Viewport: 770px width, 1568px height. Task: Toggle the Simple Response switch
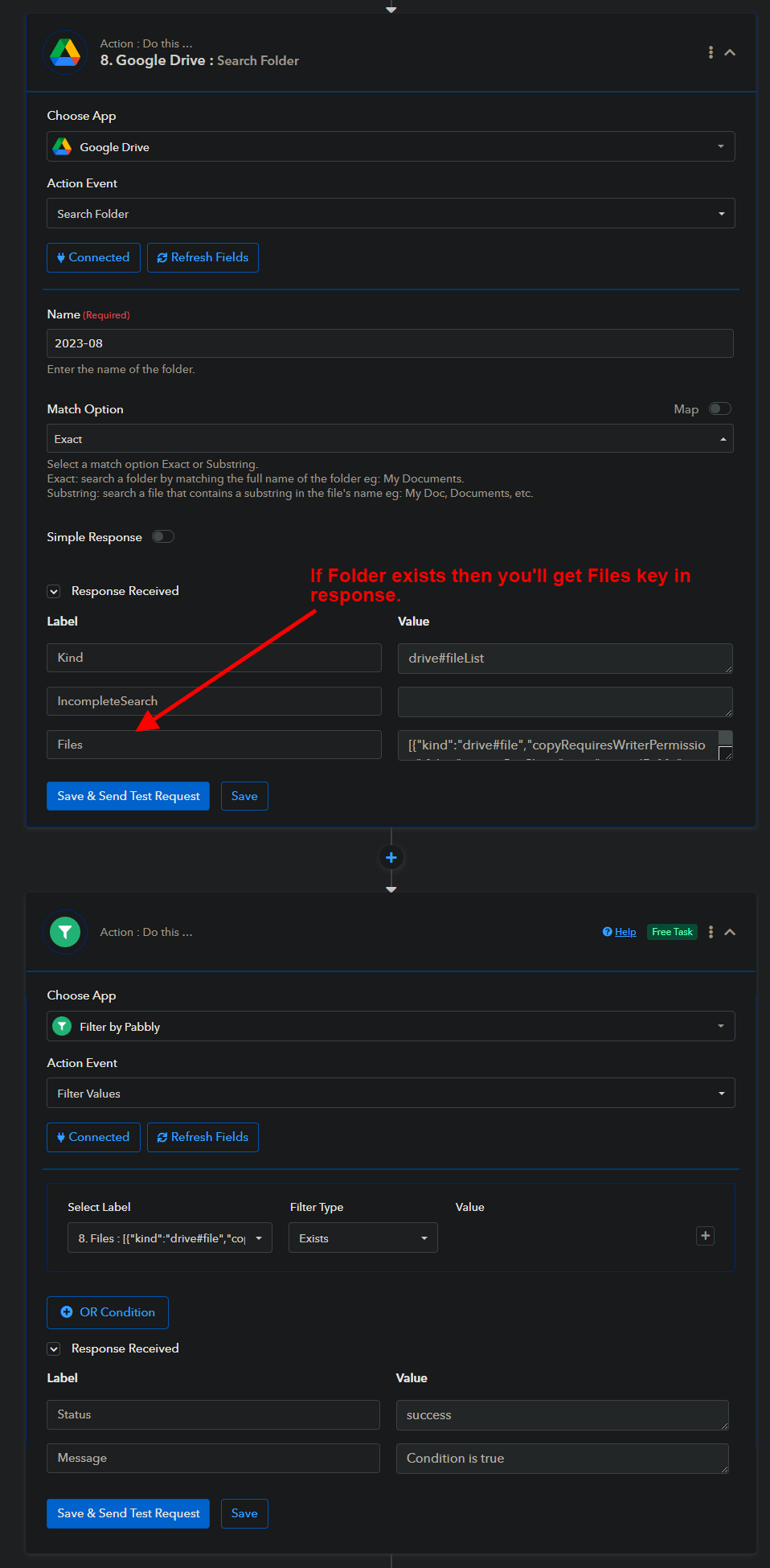point(163,536)
